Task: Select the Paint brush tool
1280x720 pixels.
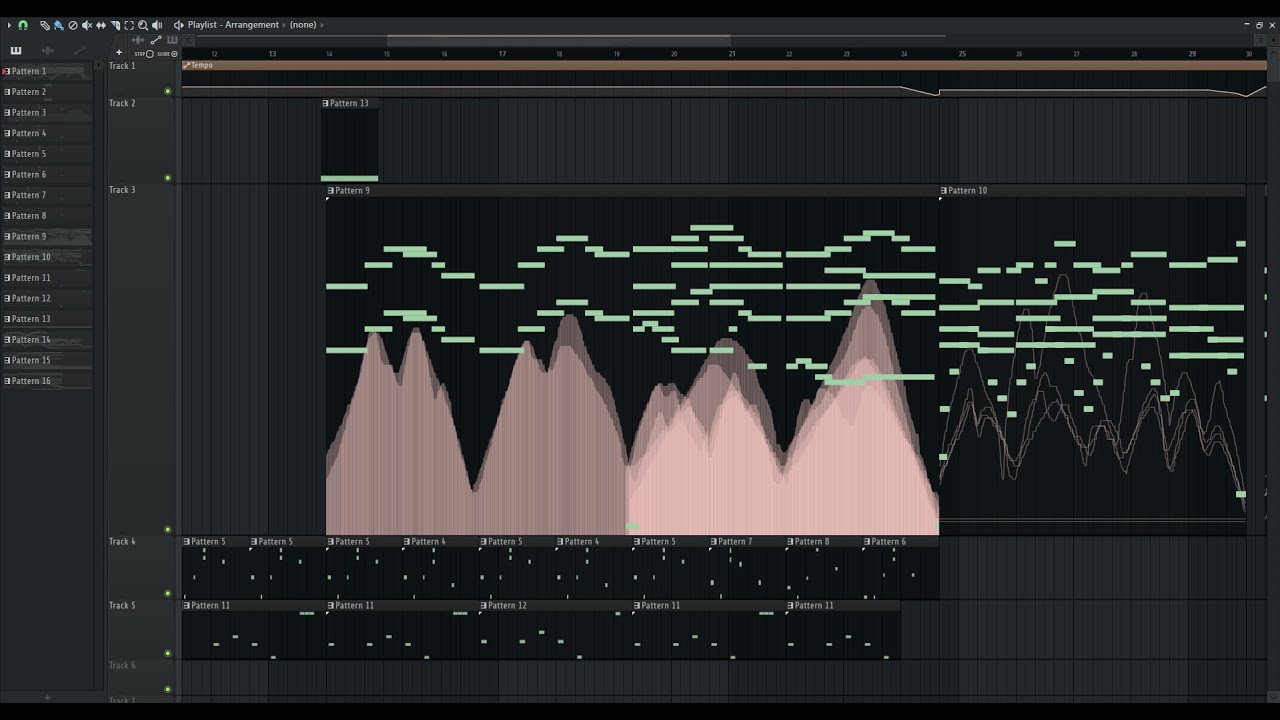Action: 59,25
